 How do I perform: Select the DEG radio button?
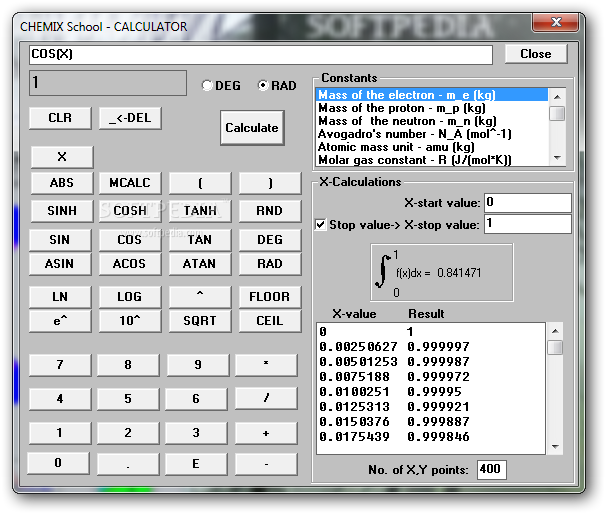[x=208, y=85]
